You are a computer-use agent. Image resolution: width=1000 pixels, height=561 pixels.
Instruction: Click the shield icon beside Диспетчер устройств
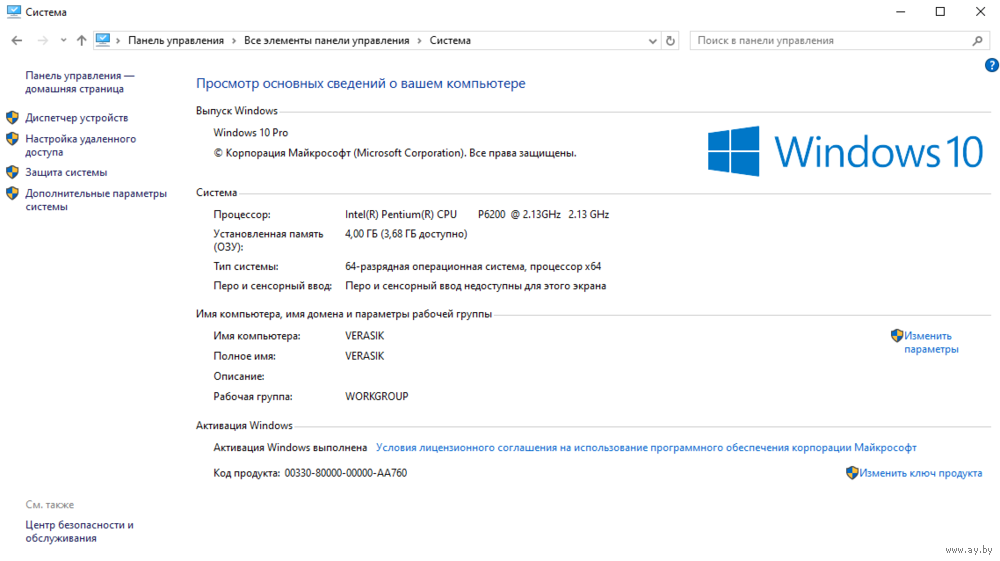coord(12,118)
